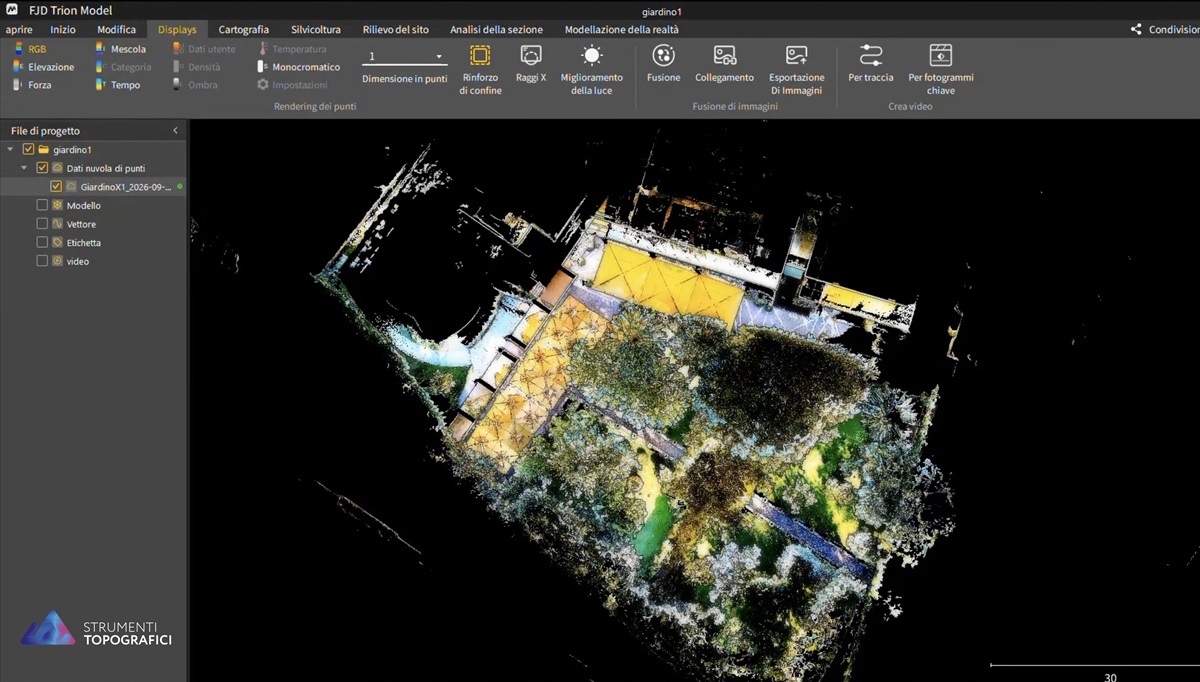This screenshot has width=1200, height=682.
Task: Open the Cartografia tab
Action: [x=243, y=29]
